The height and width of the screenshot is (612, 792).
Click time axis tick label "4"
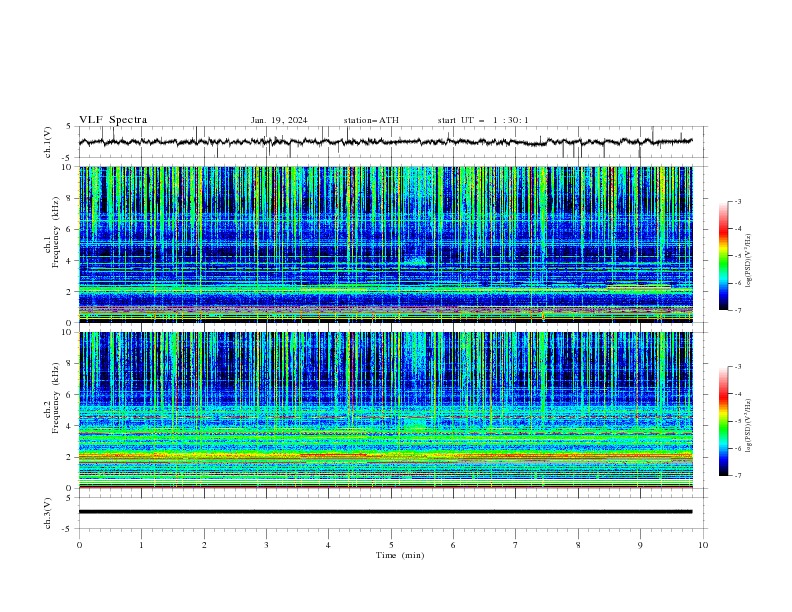[328, 545]
